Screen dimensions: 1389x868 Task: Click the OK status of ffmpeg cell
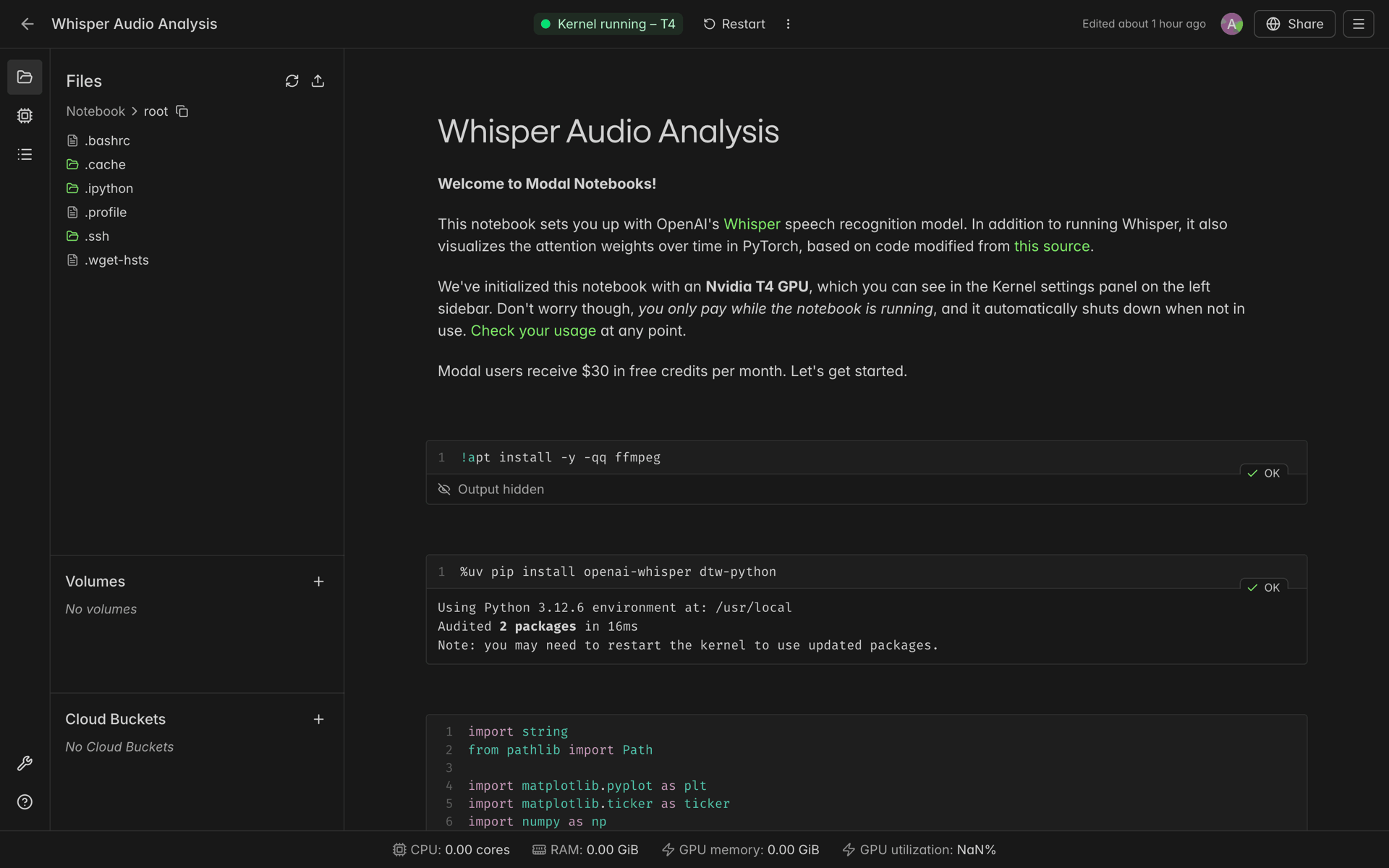[x=1264, y=473]
